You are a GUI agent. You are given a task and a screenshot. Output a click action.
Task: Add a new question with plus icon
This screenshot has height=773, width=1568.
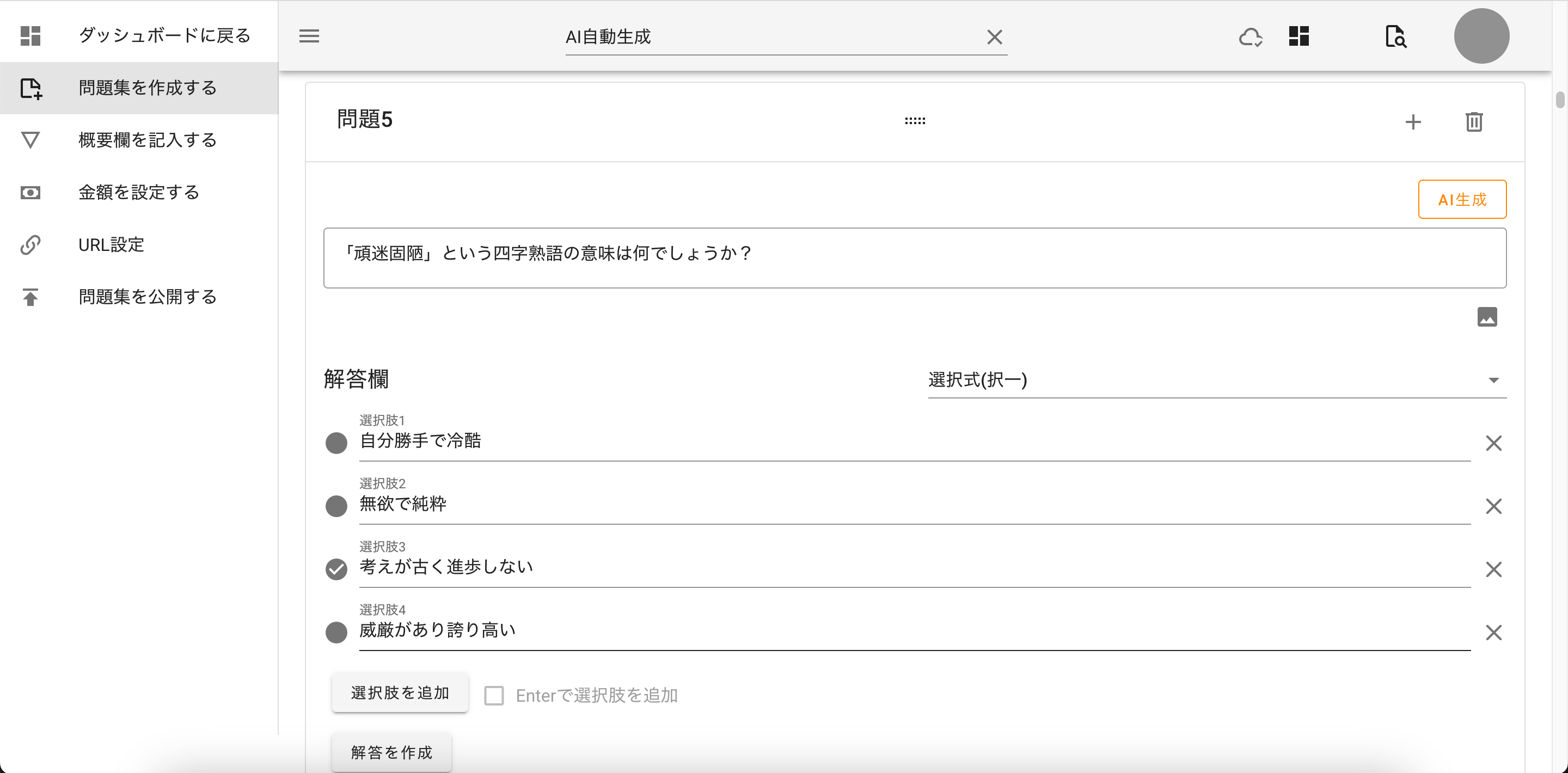[x=1413, y=122]
